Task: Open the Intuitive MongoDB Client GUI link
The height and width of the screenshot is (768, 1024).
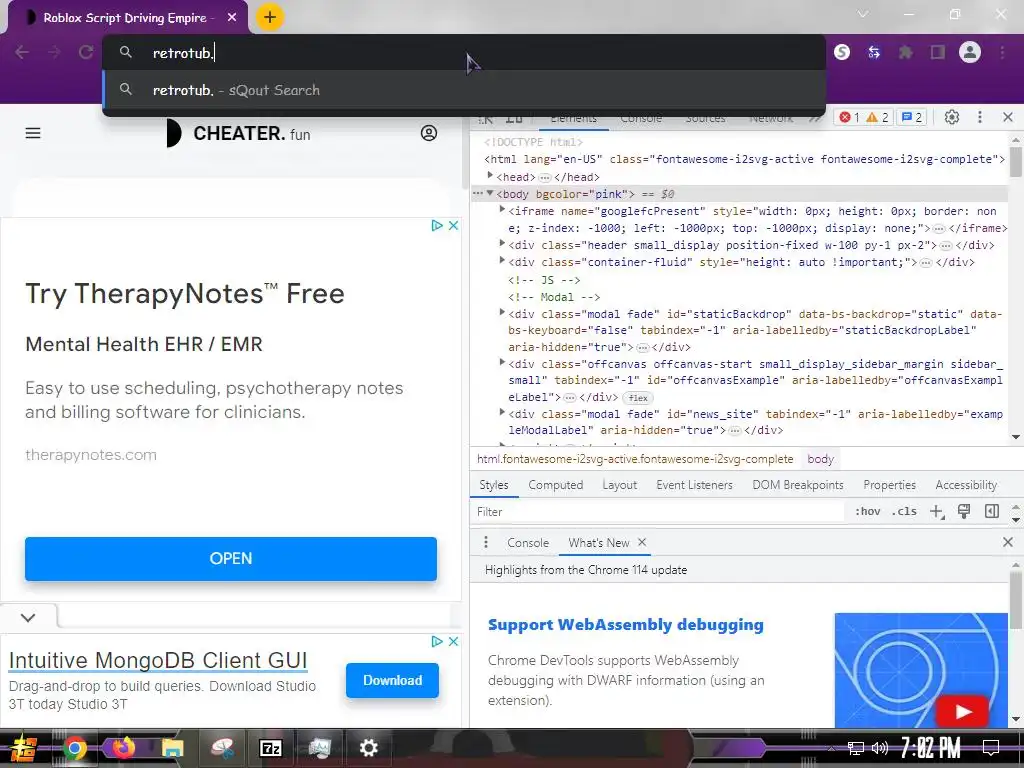Action: coord(158,660)
